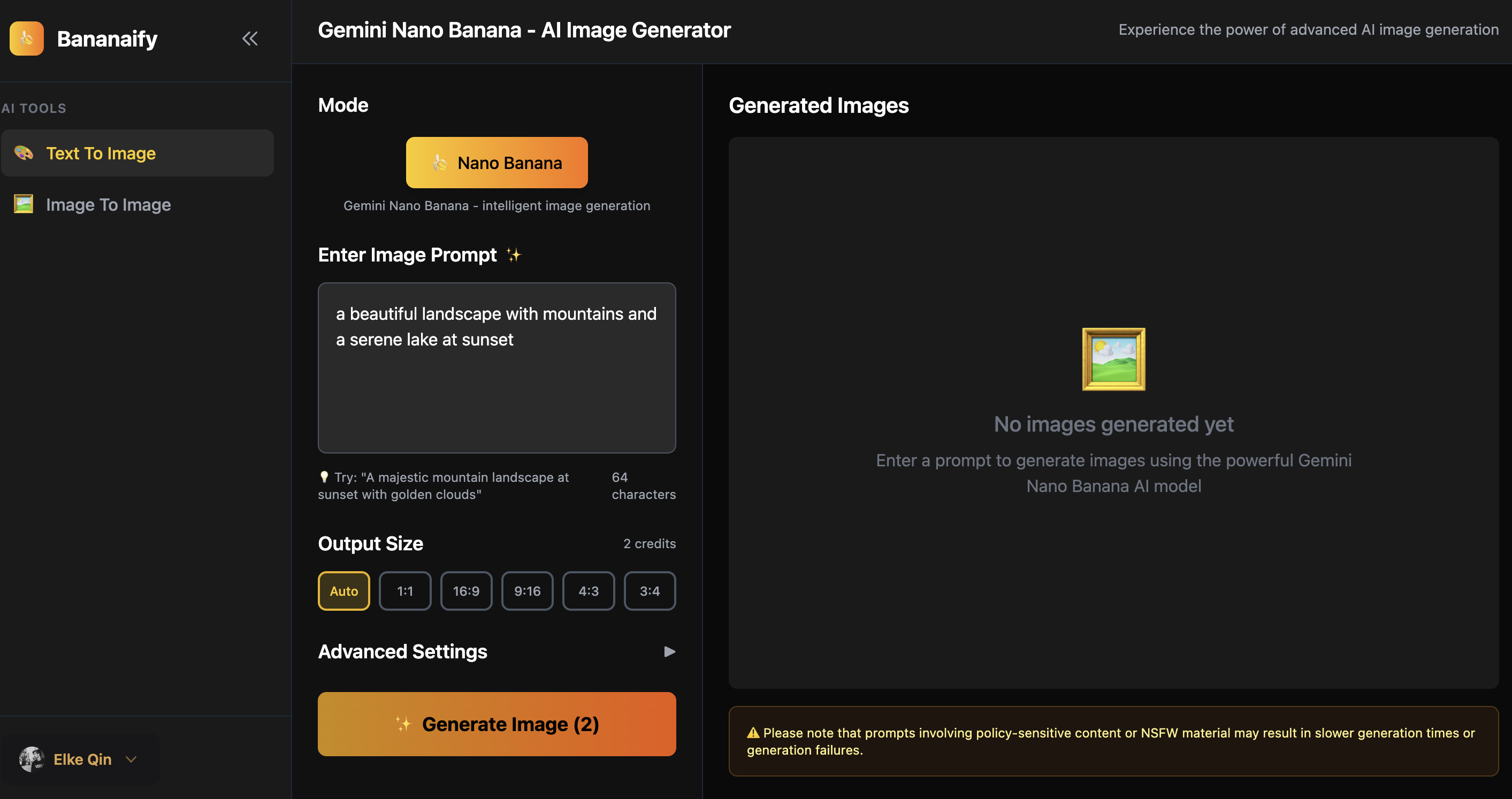This screenshot has width=1512, height=799.
Task: Select the 9:16 output size
Action: click(527, 591)
